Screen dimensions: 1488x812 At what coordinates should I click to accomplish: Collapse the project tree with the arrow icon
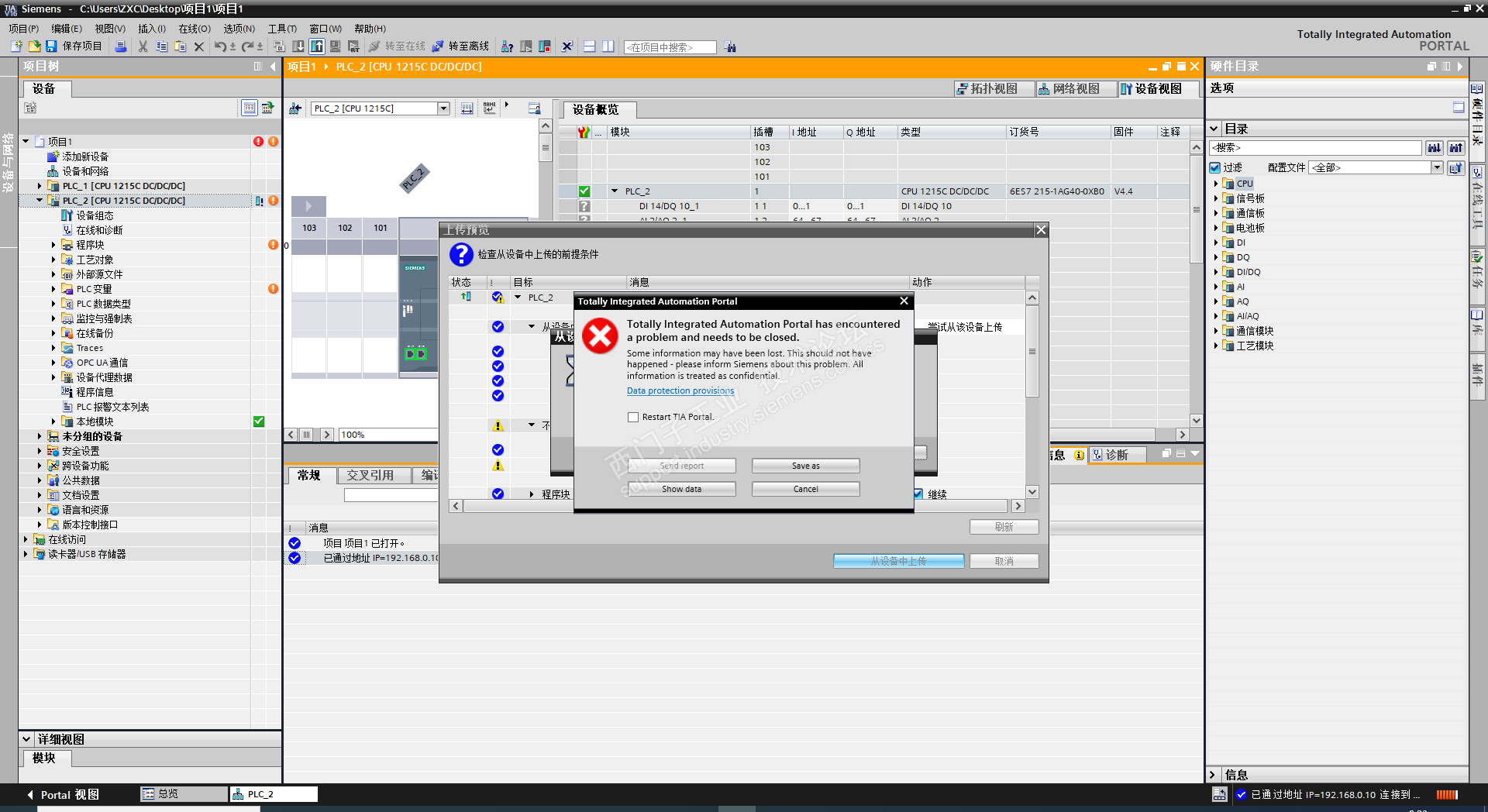[x=273, y=67]
